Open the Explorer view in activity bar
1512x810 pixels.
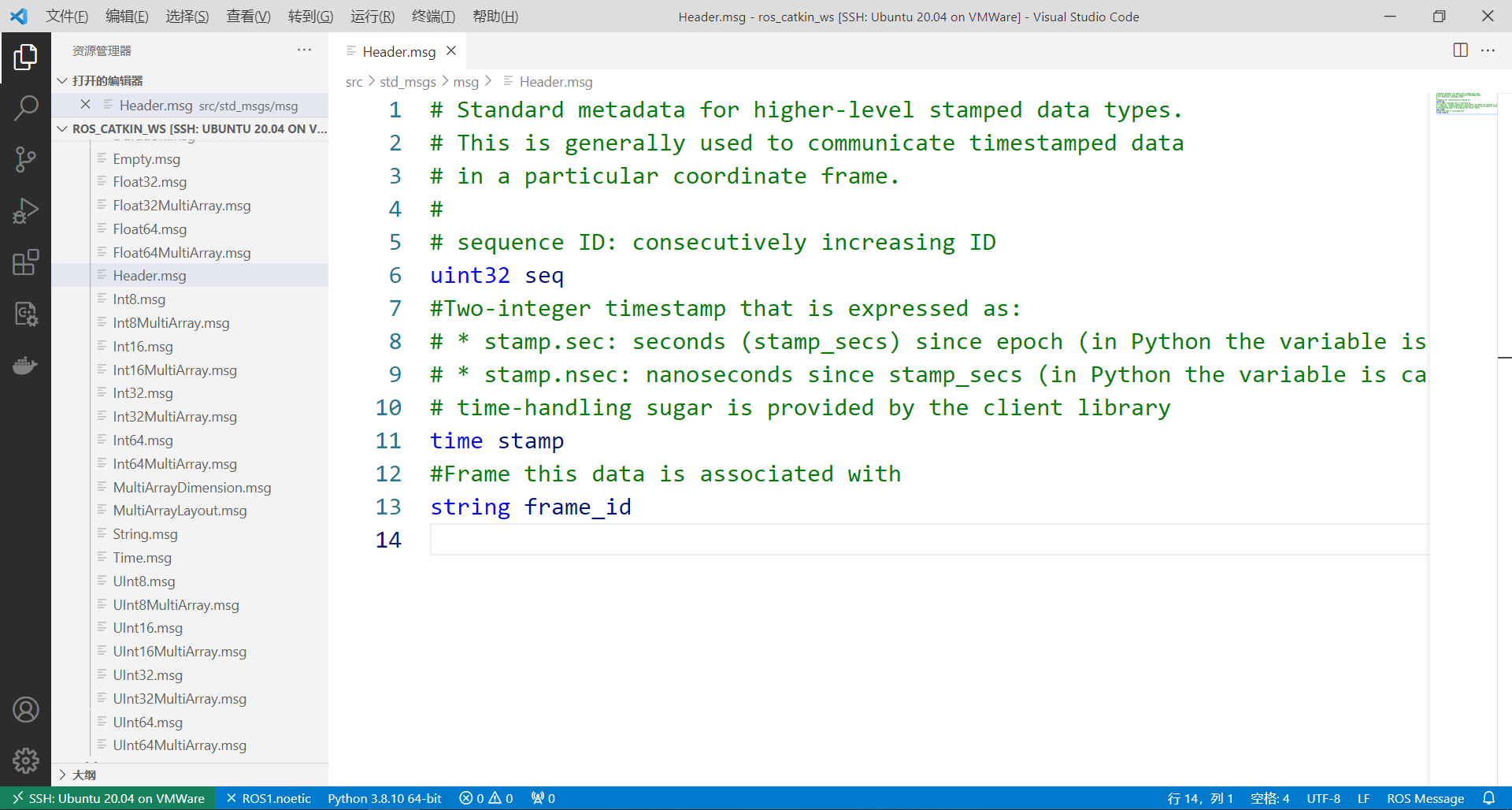(25, 58)
